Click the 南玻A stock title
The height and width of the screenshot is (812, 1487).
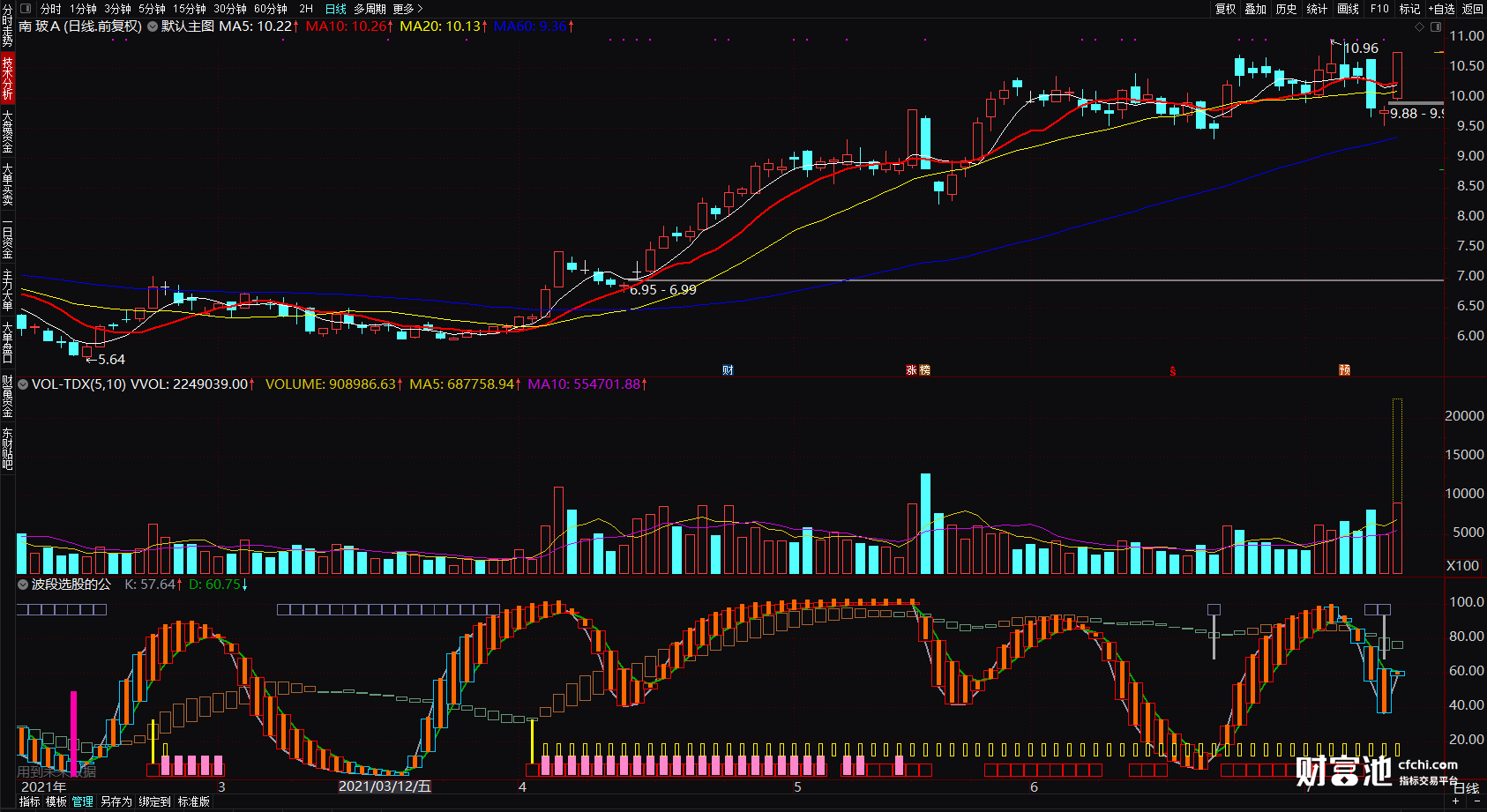40,26
